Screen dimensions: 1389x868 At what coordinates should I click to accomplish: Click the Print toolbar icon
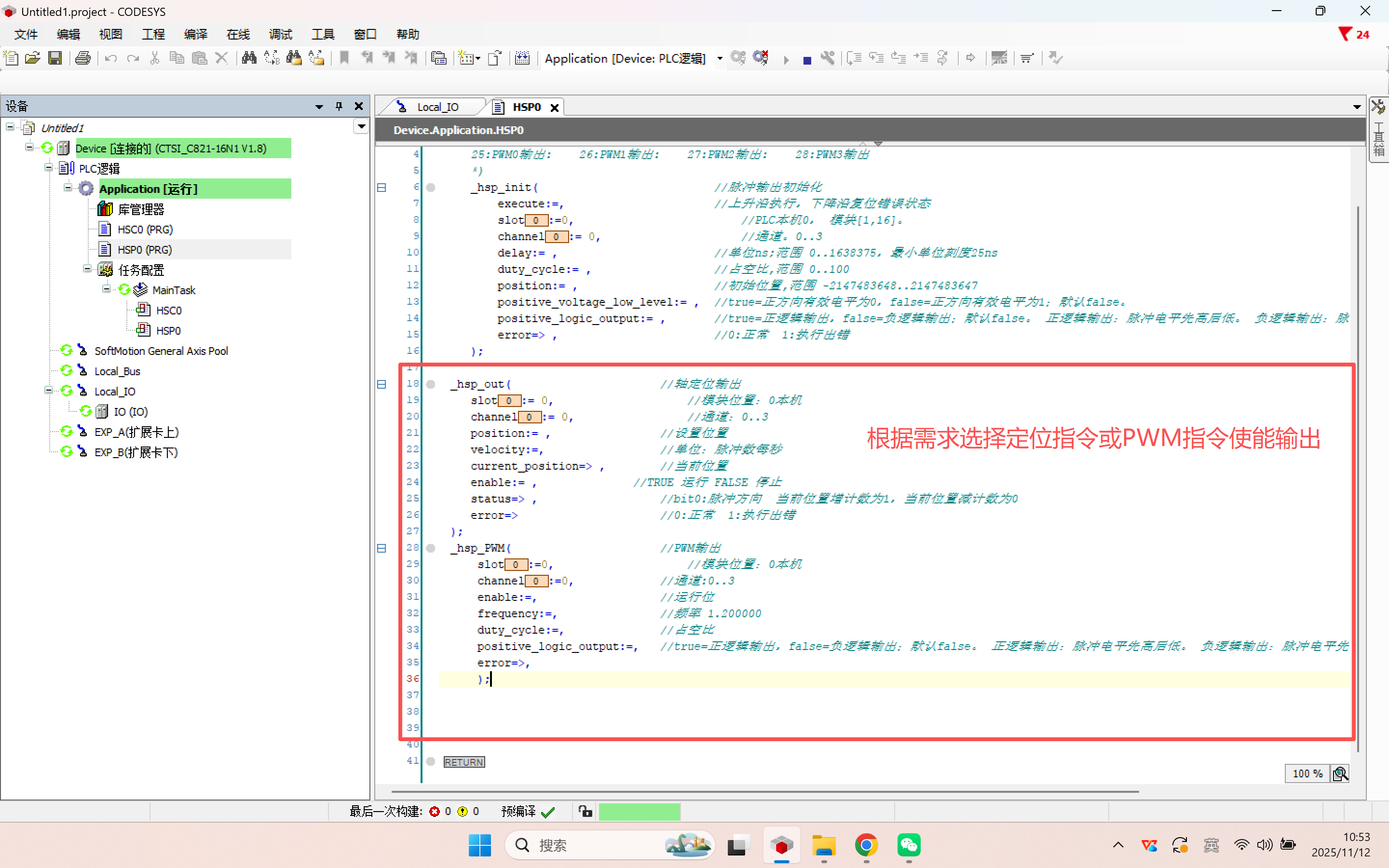[x=83, y=58]
